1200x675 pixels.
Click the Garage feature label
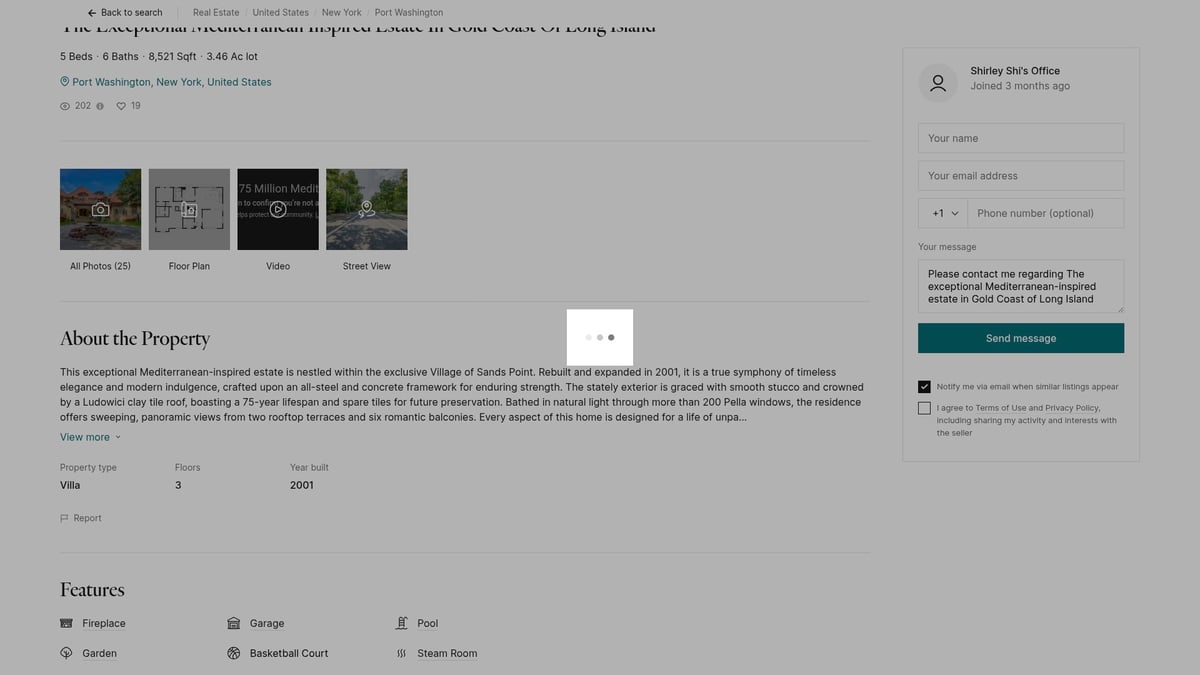coord(267,623)
